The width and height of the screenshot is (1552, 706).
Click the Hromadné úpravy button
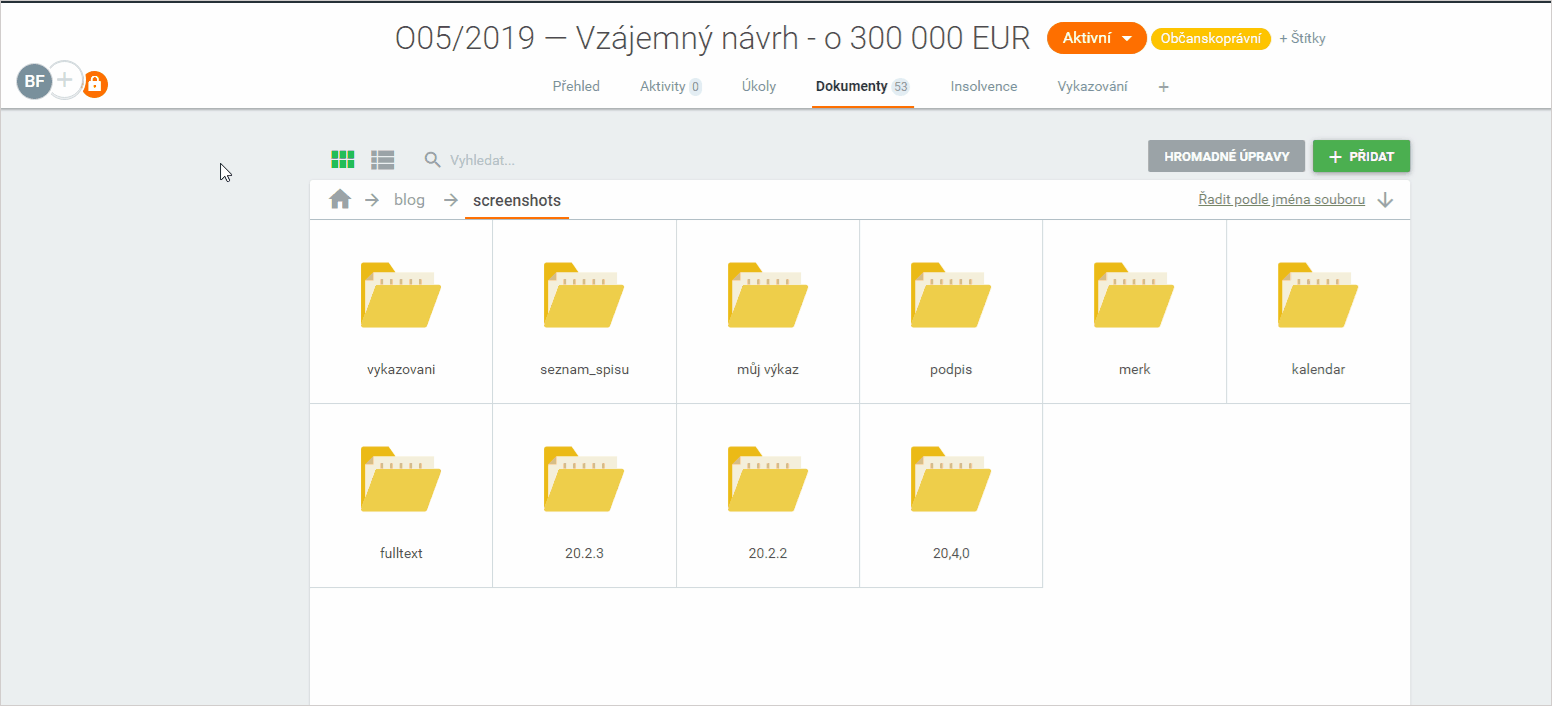click(1226, 156)
